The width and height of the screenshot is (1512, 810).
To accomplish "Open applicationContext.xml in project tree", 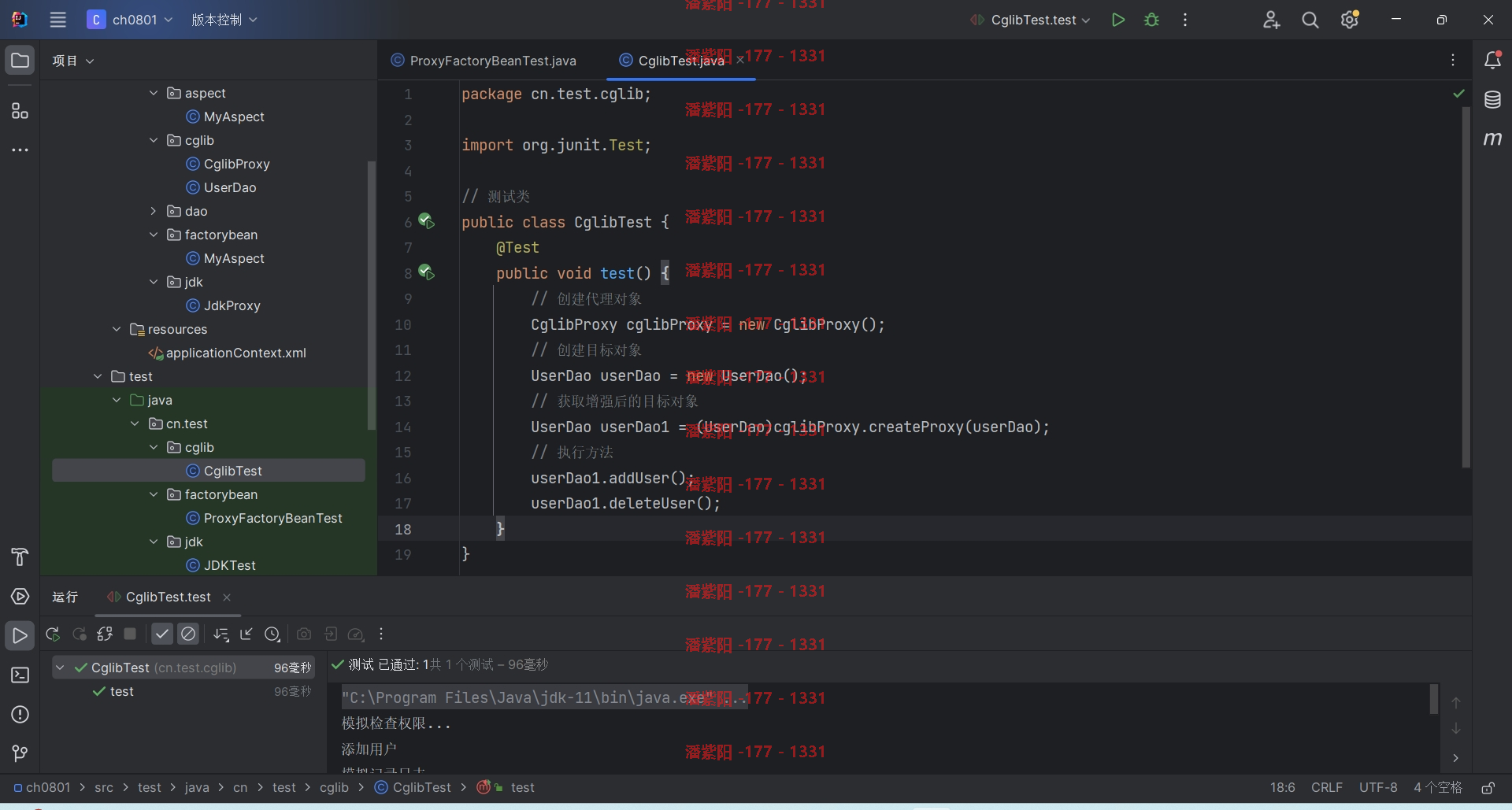I will point(227,353).
